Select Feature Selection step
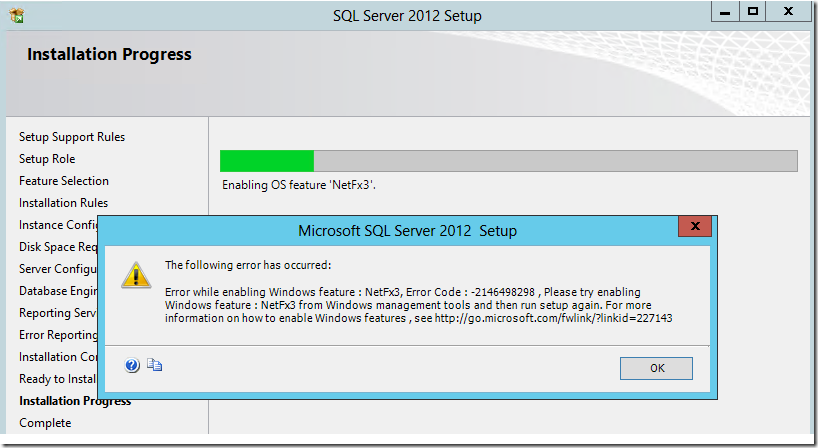 64,180
